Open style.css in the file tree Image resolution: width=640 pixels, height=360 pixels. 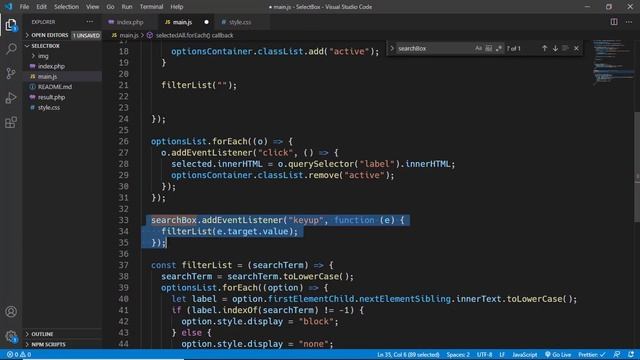tap(49, 107)
